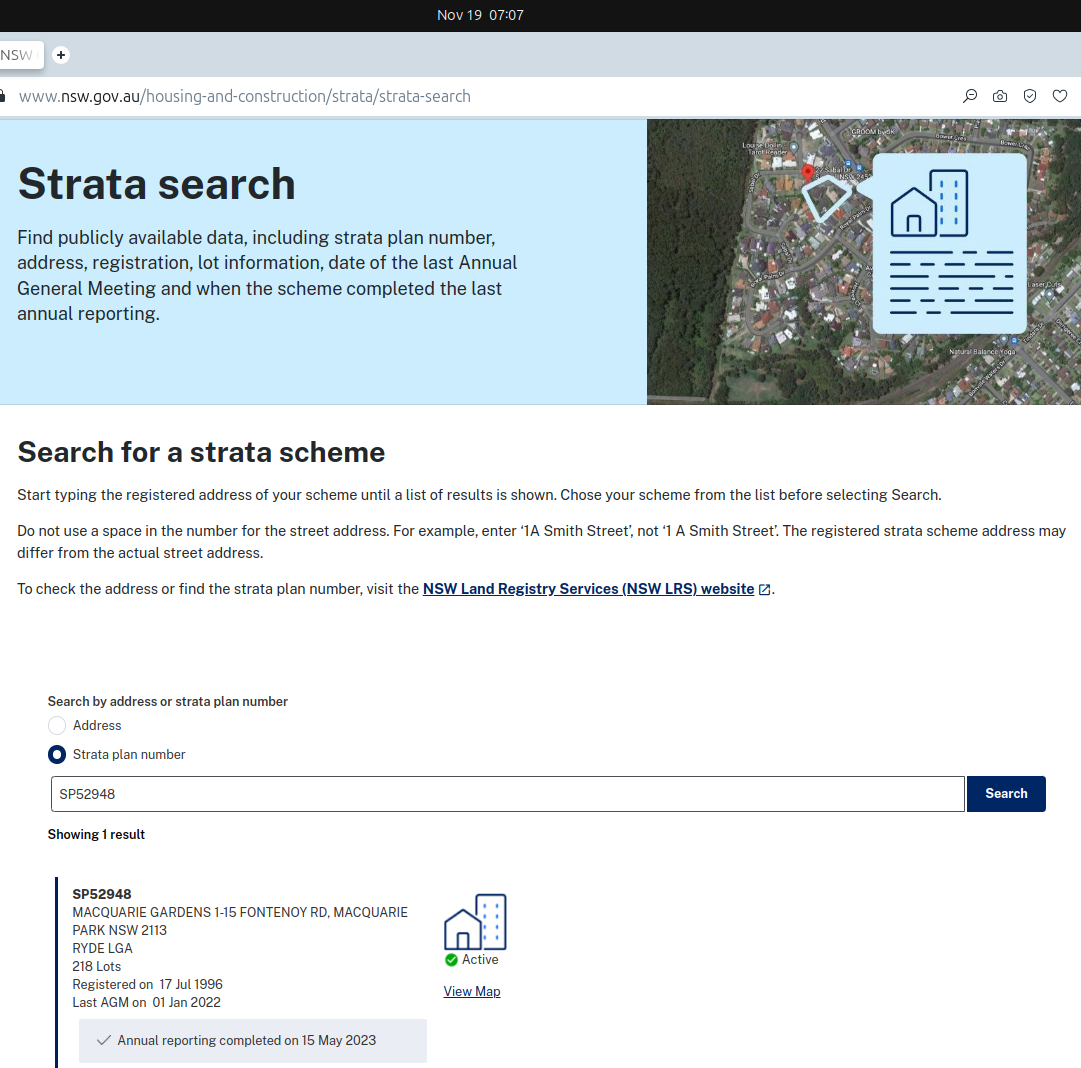Open the shield privacy protection icon
The height and width of the screenshot is (1068, 1081).
1030,96
